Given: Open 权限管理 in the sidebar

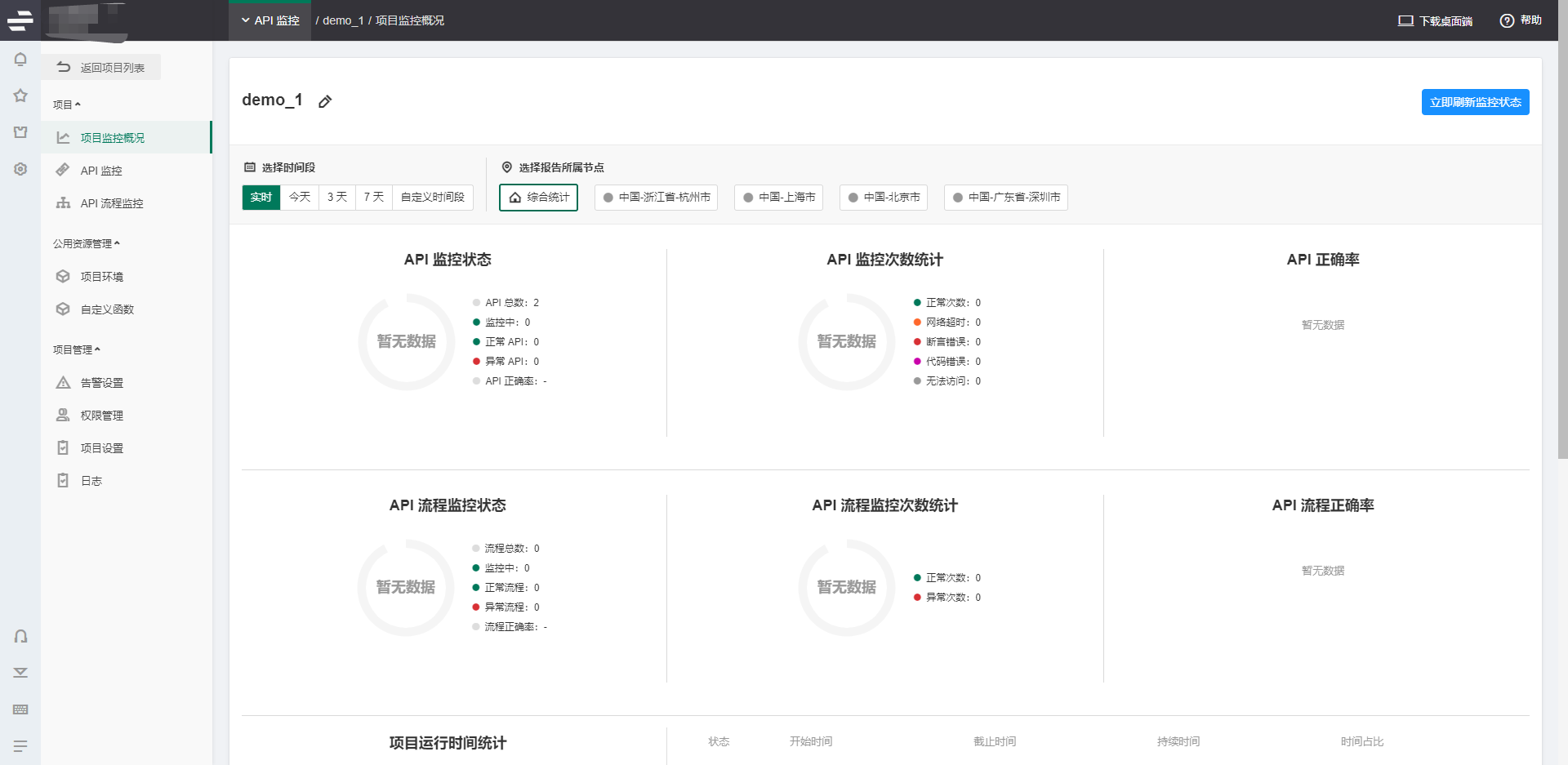Looking at the screenshot, I should pos(127,415).
